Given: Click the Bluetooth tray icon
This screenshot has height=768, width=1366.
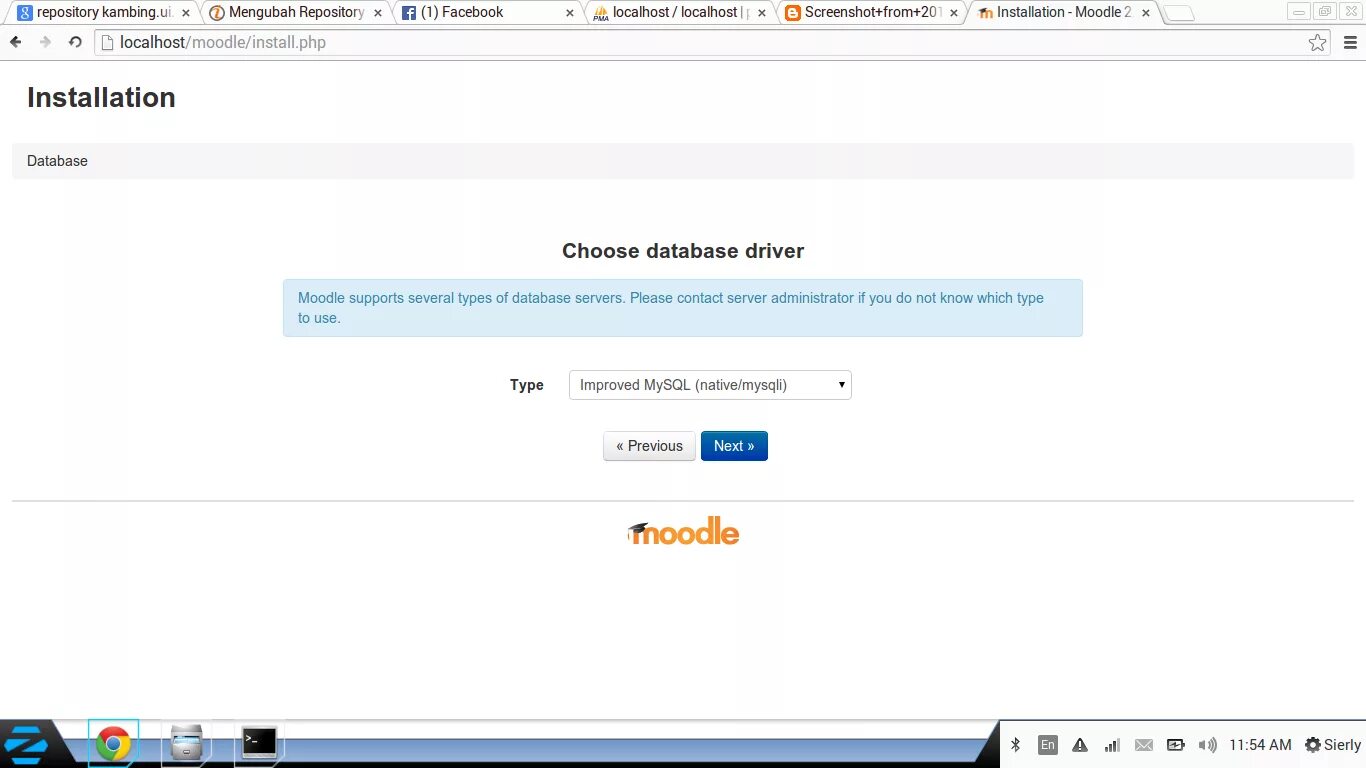Looking at the screenshot, I should pyautogui.click(x=1015, y=745).
